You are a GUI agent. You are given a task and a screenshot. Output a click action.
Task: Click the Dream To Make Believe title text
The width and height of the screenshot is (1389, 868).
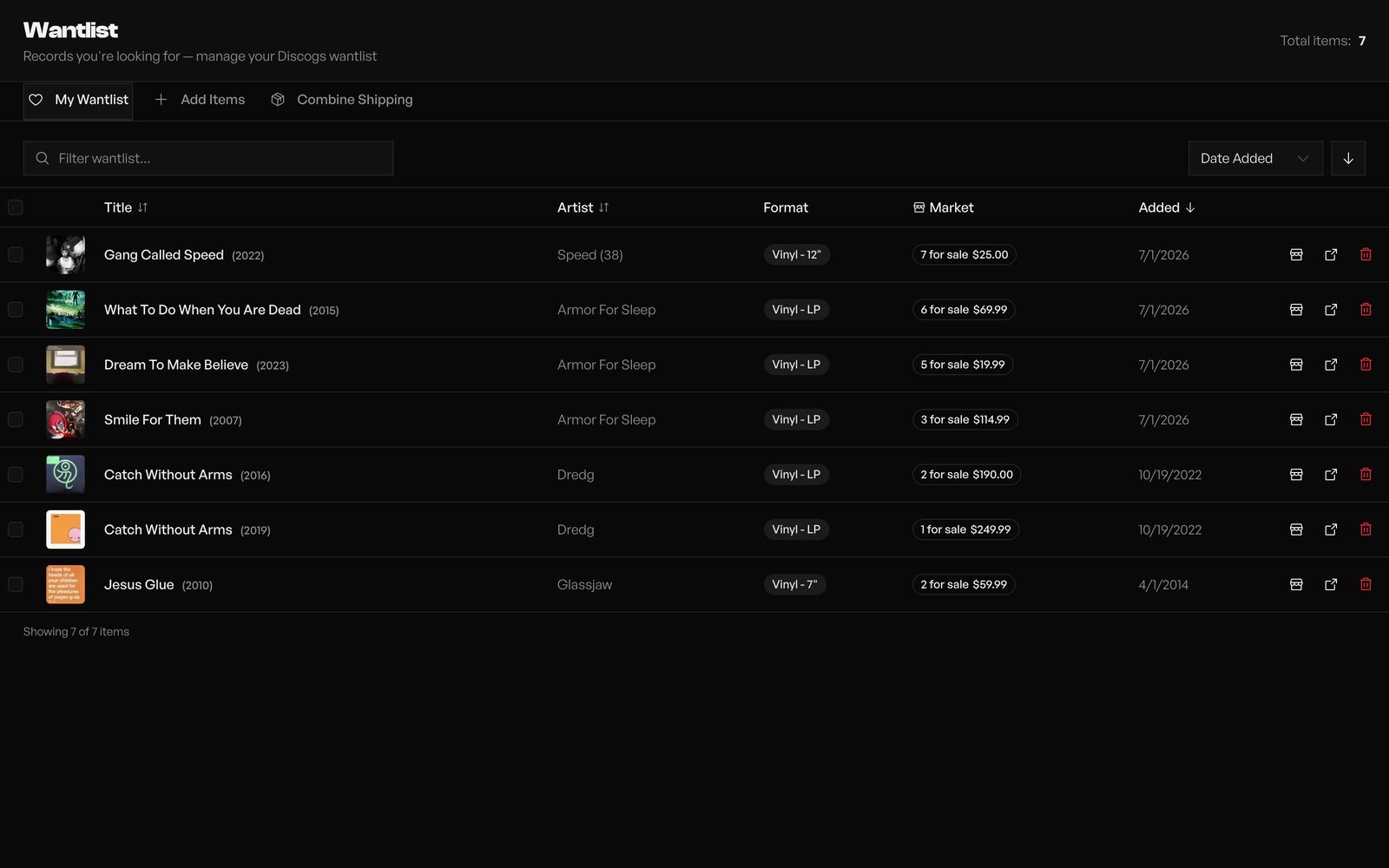[x=176, y=365]
